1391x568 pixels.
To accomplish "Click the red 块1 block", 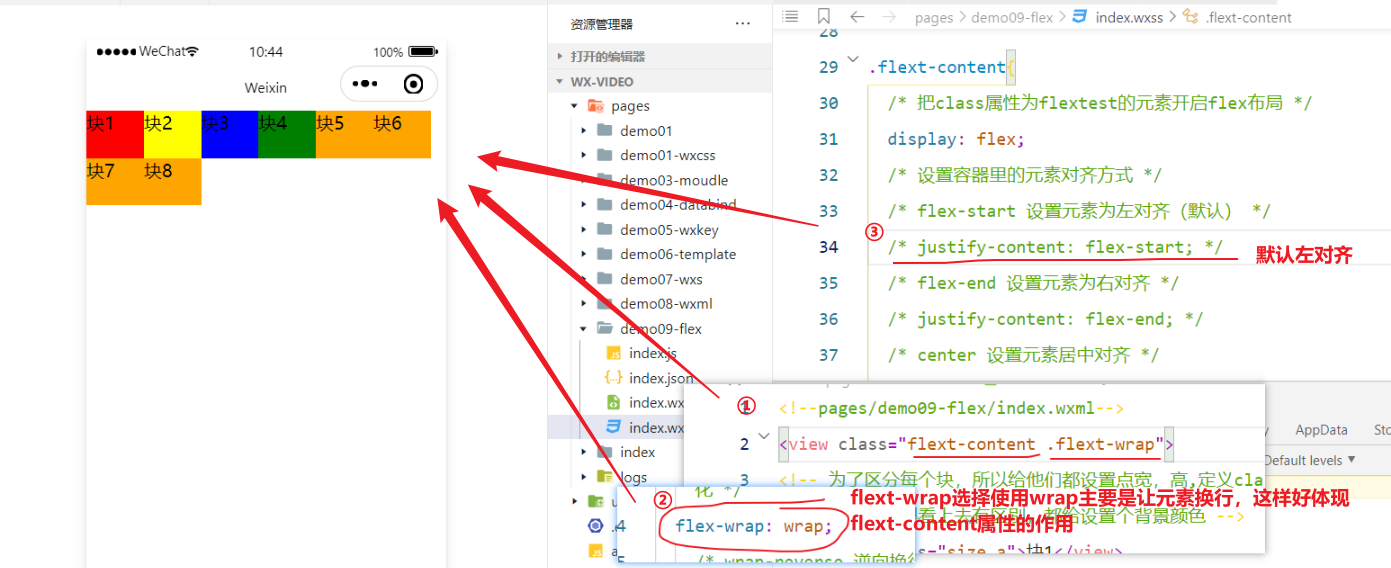I will point(115,134).
